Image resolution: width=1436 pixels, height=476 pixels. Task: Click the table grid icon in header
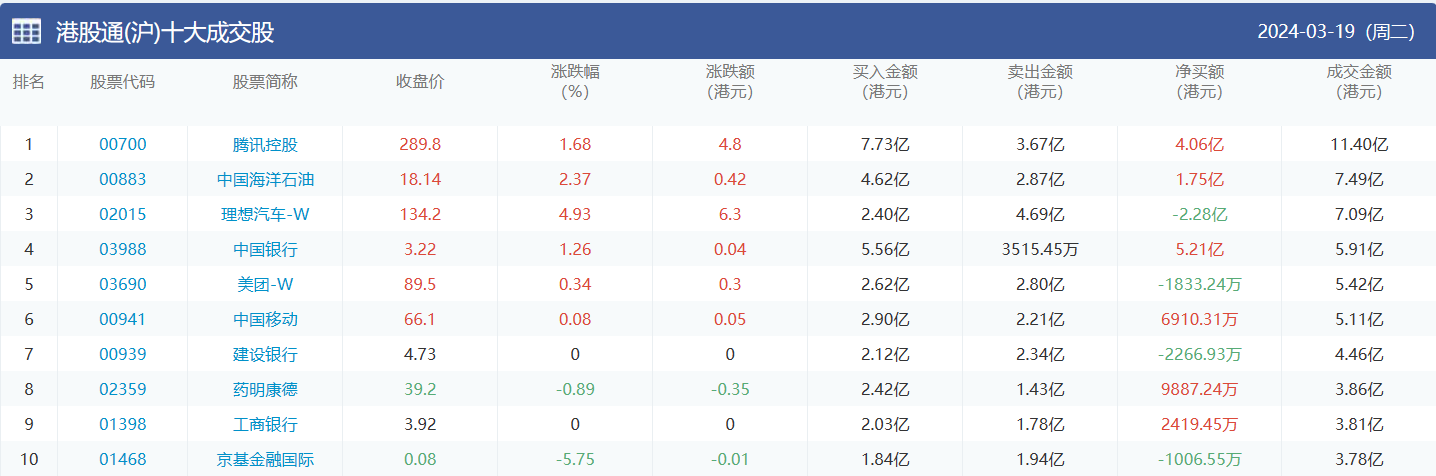click(26, 32)
